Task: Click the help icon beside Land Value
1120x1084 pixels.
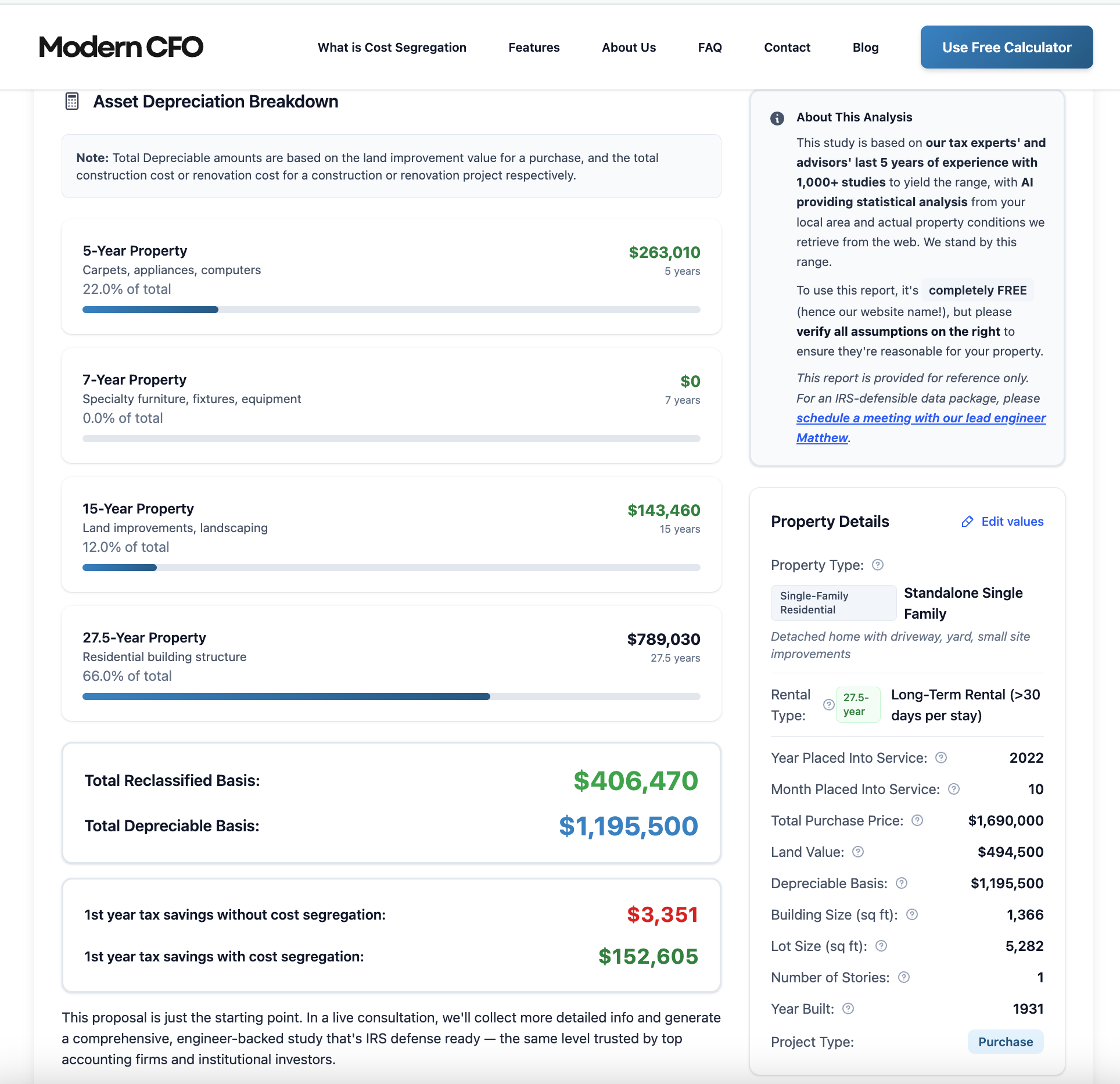Action: (858, 852)
